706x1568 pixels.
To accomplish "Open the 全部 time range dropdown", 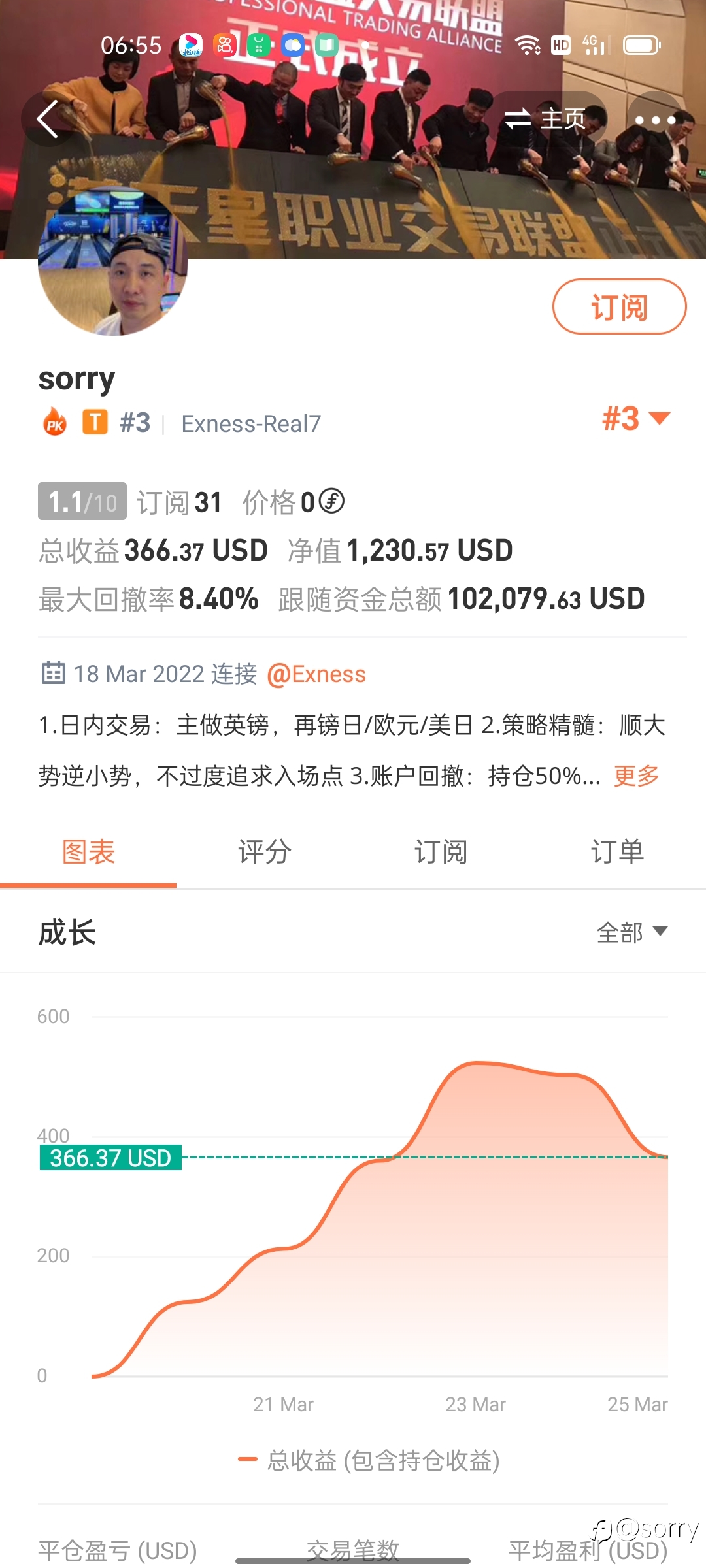I will (x=631, y=932).
